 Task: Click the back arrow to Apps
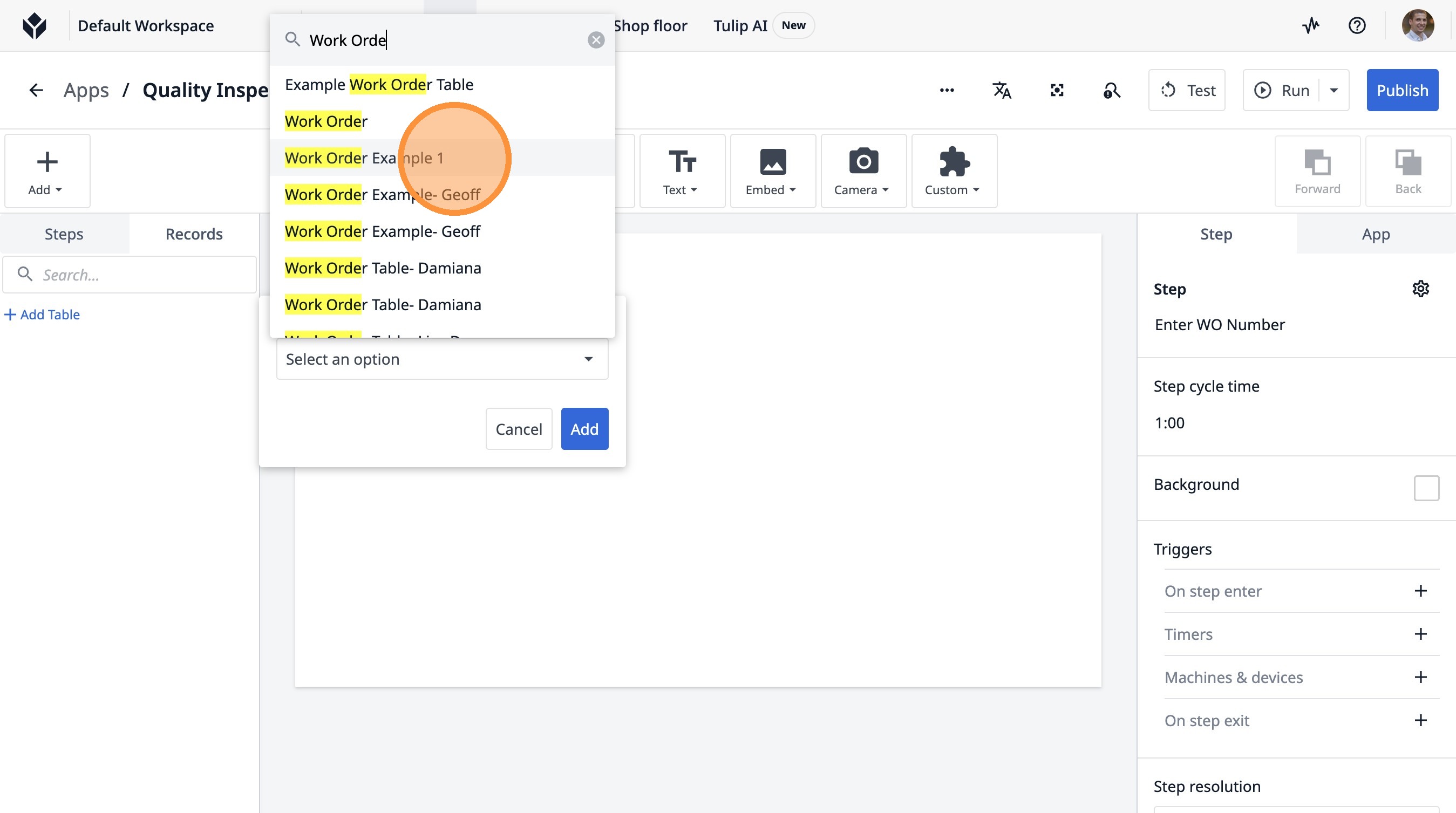tap(36, 91)
